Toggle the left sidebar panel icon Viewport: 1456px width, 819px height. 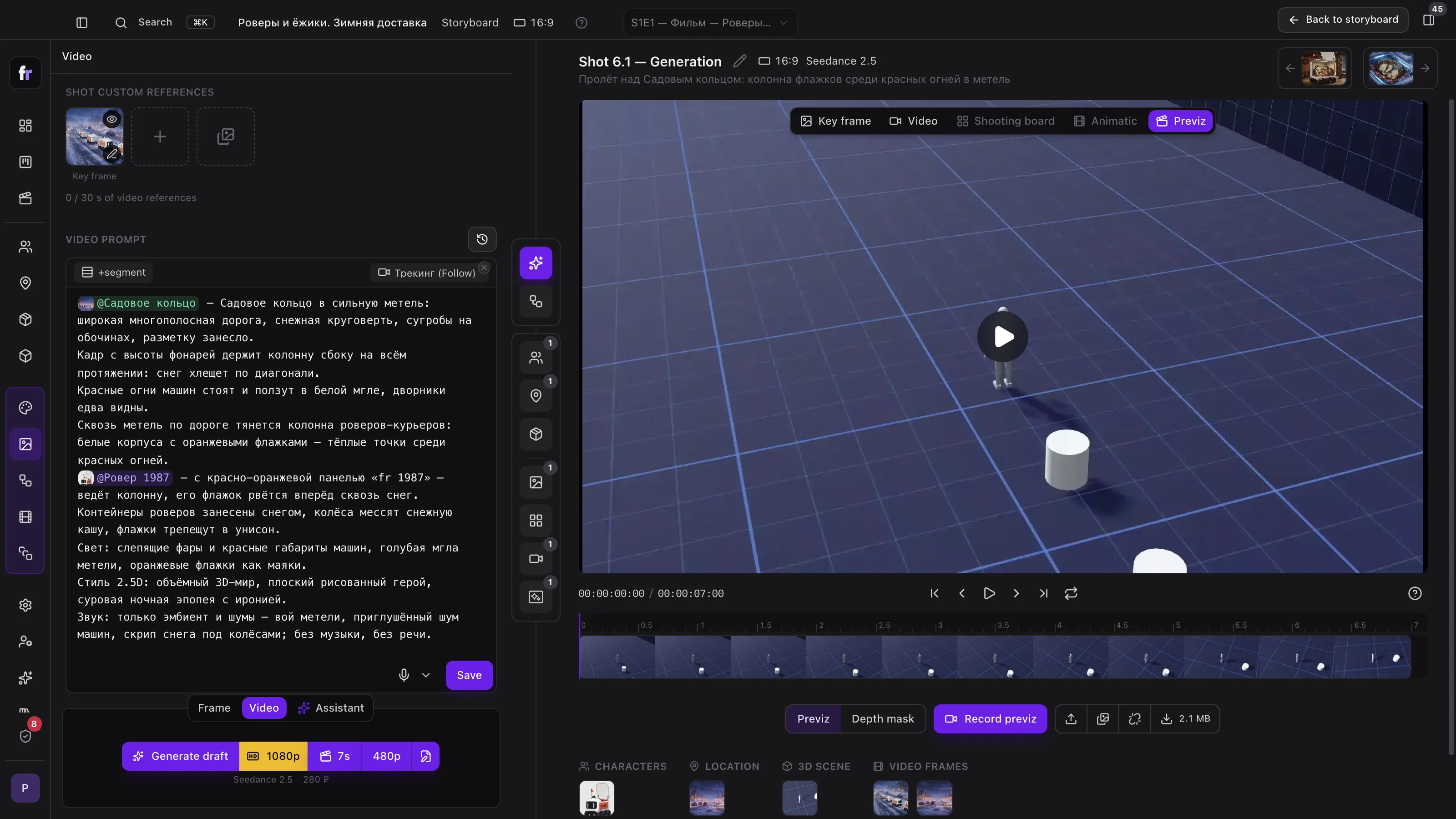coord(81,23)
